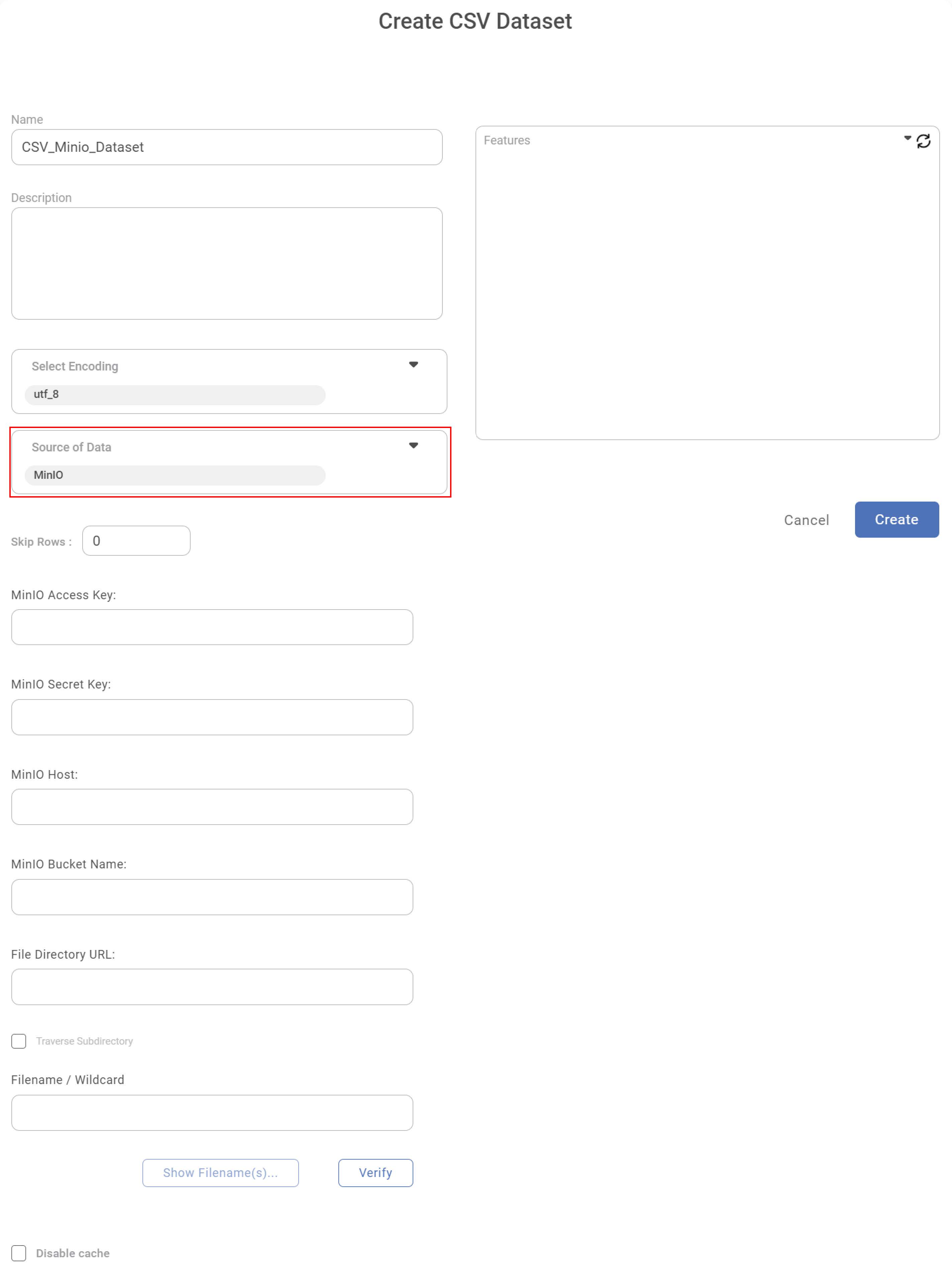Open the Select Encoding dropdown
This screenshot has height=1283, width=952.
point(413,365)
